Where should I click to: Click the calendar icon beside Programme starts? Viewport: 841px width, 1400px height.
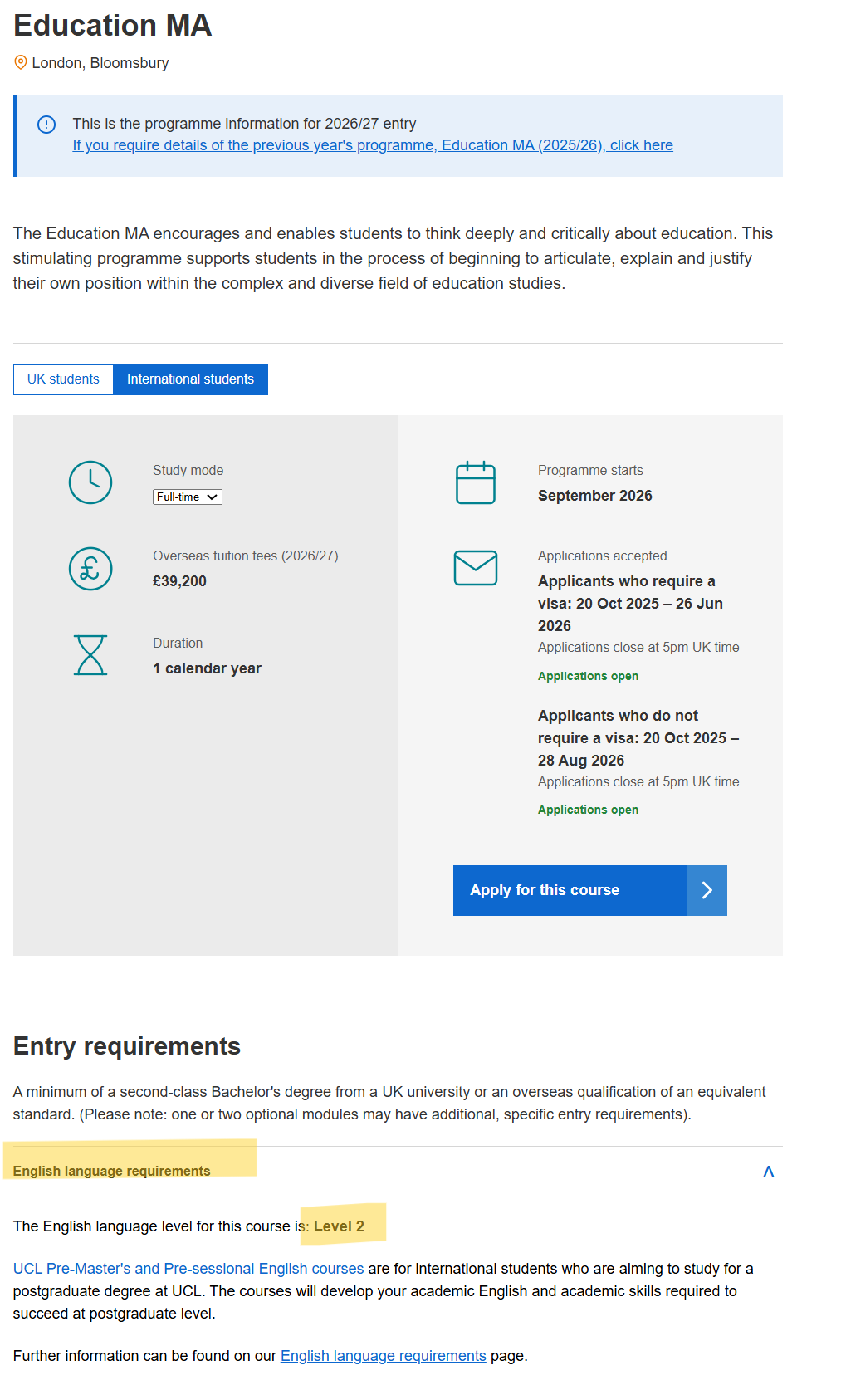pyautogui.click(x=476, y=482)
